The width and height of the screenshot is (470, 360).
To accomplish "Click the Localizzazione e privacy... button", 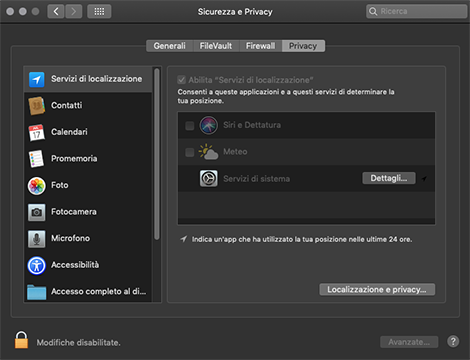I will pyautogui.click(x=377, y=289).
